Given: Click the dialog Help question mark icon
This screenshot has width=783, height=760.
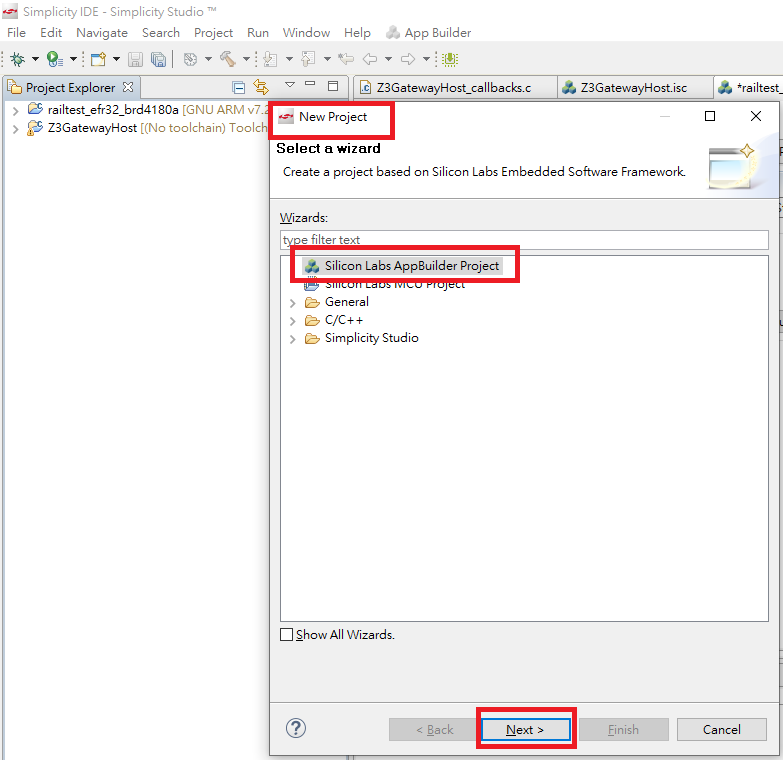Looking at the screenshot, I should click(296, 729).
